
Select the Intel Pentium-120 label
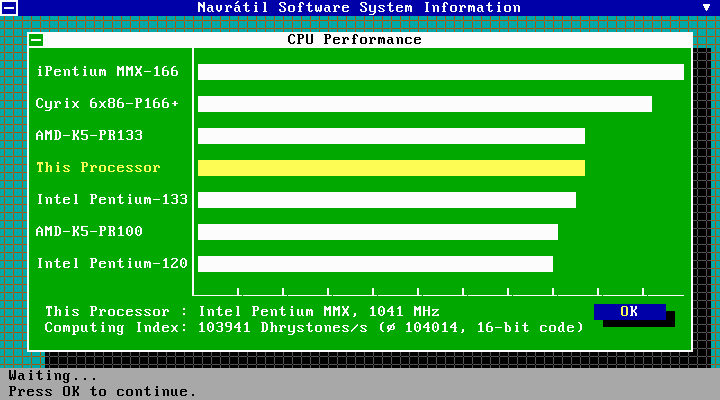point(112,264)
